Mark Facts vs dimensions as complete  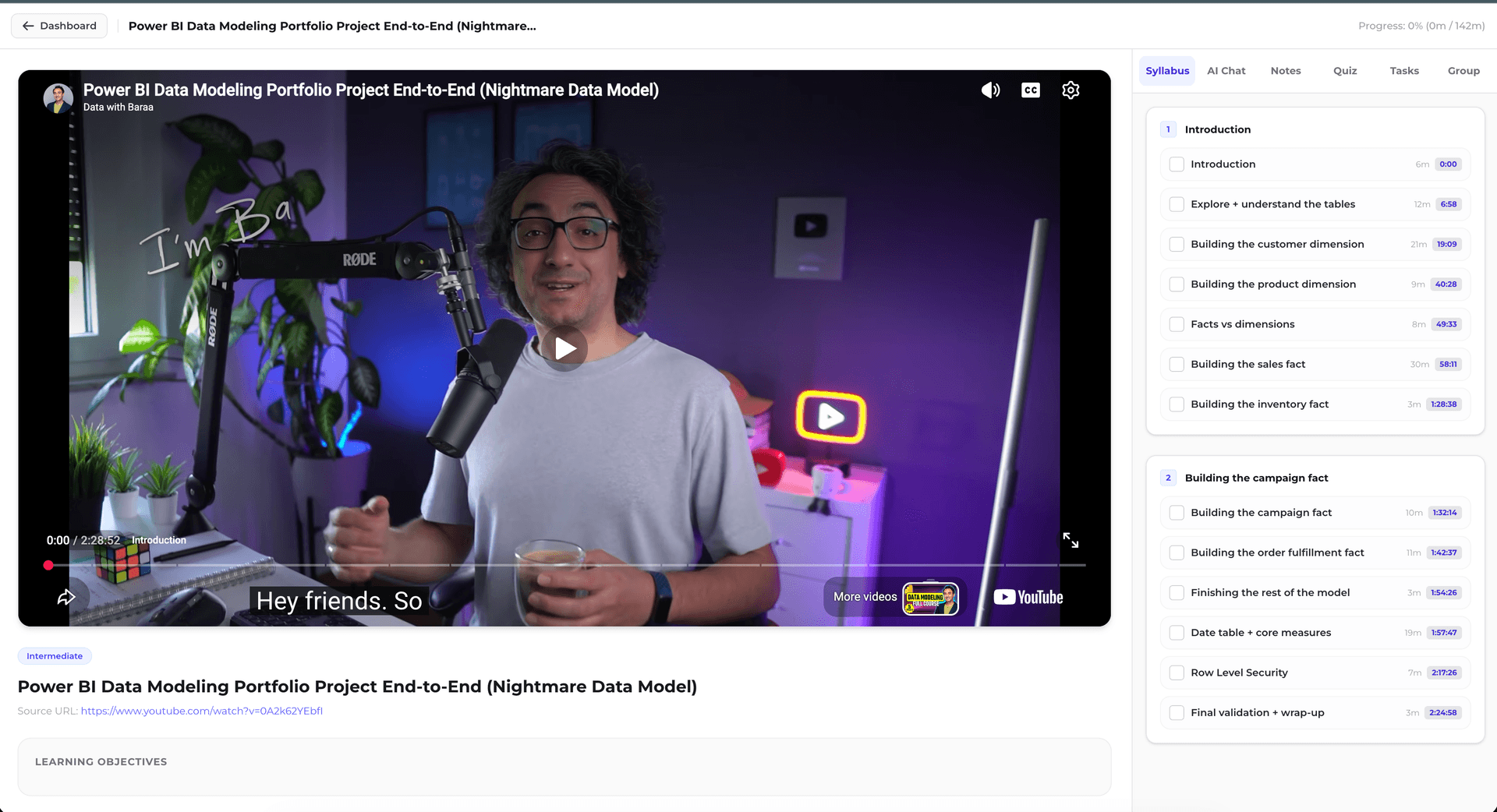tap(1177, 324)
